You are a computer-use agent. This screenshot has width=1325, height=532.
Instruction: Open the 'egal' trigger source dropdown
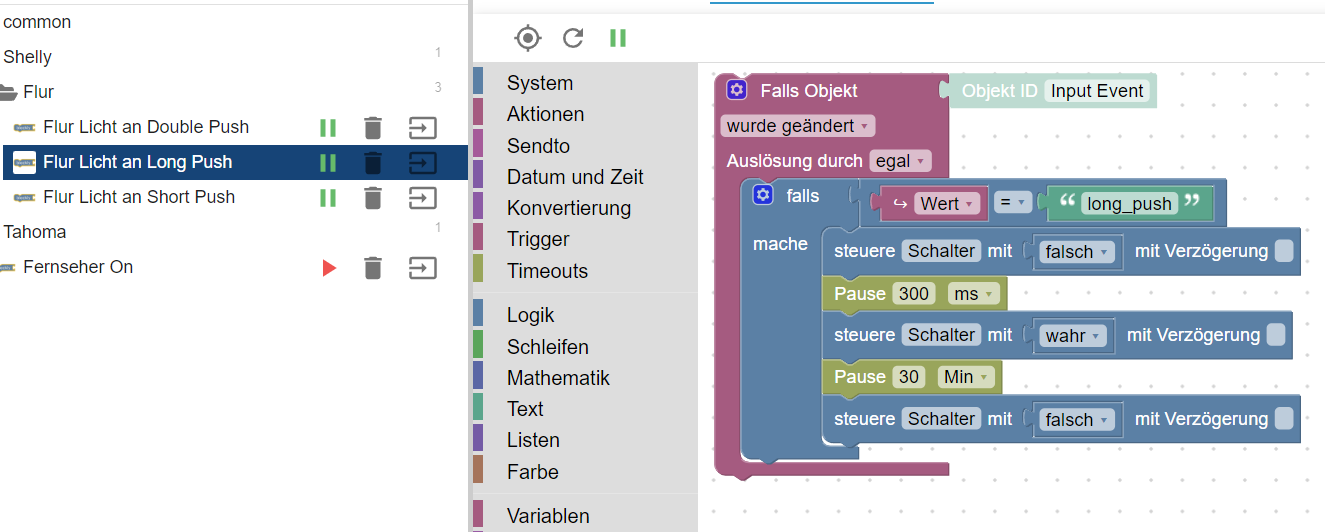click(900, 161)
